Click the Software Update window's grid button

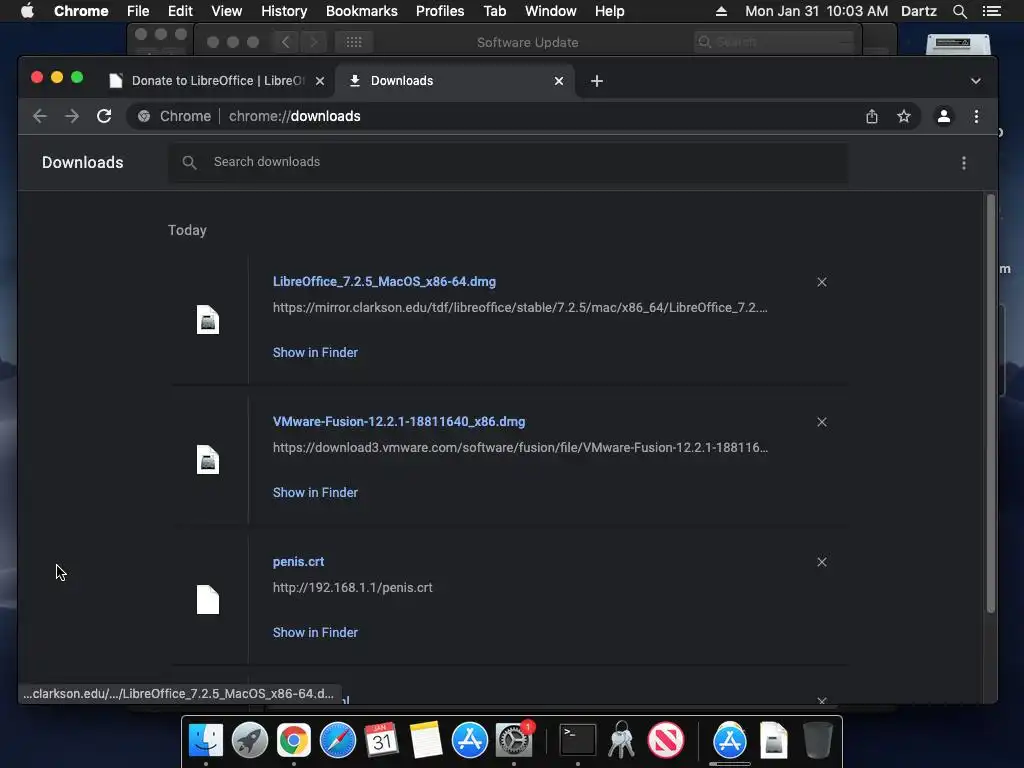354,42
